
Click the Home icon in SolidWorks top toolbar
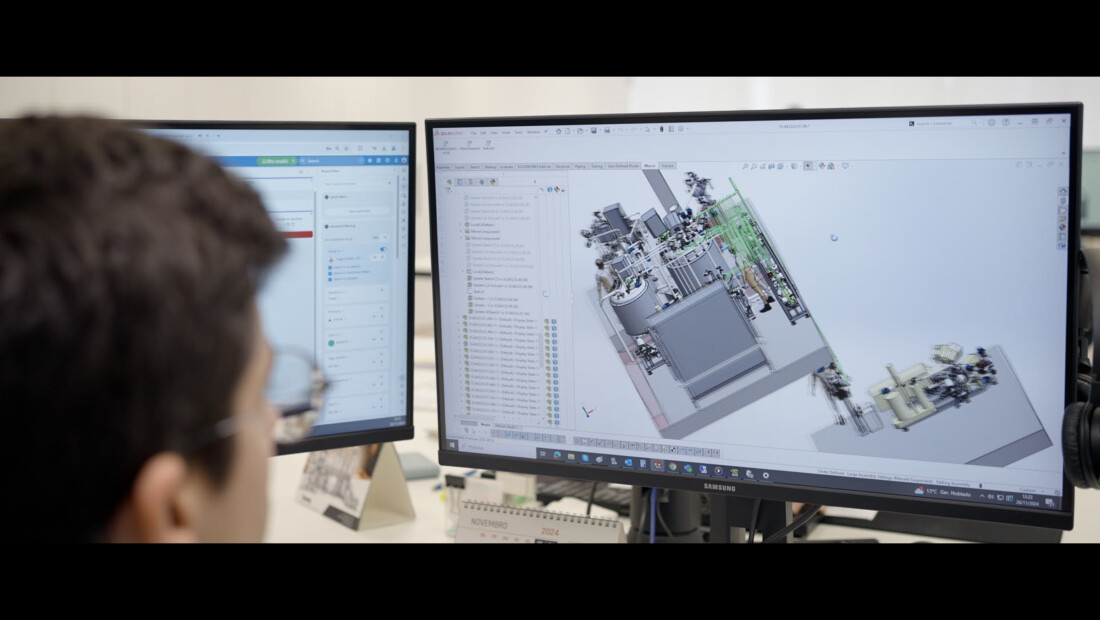coord(558,130)
